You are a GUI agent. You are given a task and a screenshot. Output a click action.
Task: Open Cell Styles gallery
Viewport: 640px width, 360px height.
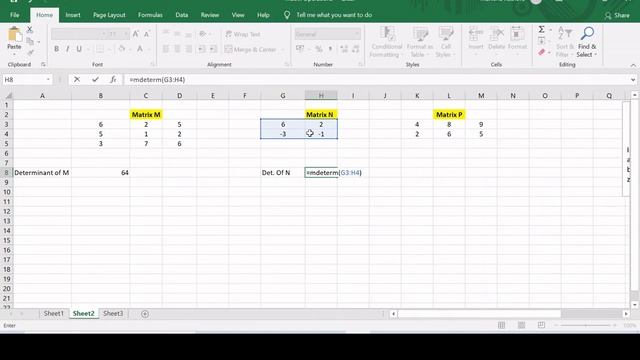pyautogui.click(x=445, y=42)
